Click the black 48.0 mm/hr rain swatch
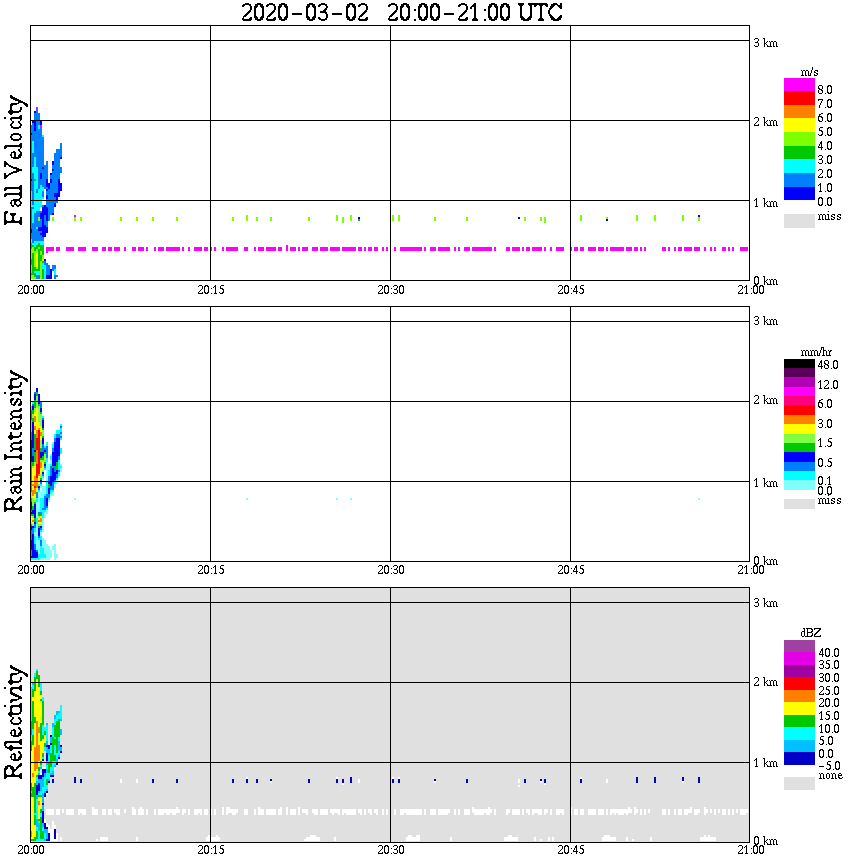The width and height of the screenshot is (850, 868). coord(799,364)
